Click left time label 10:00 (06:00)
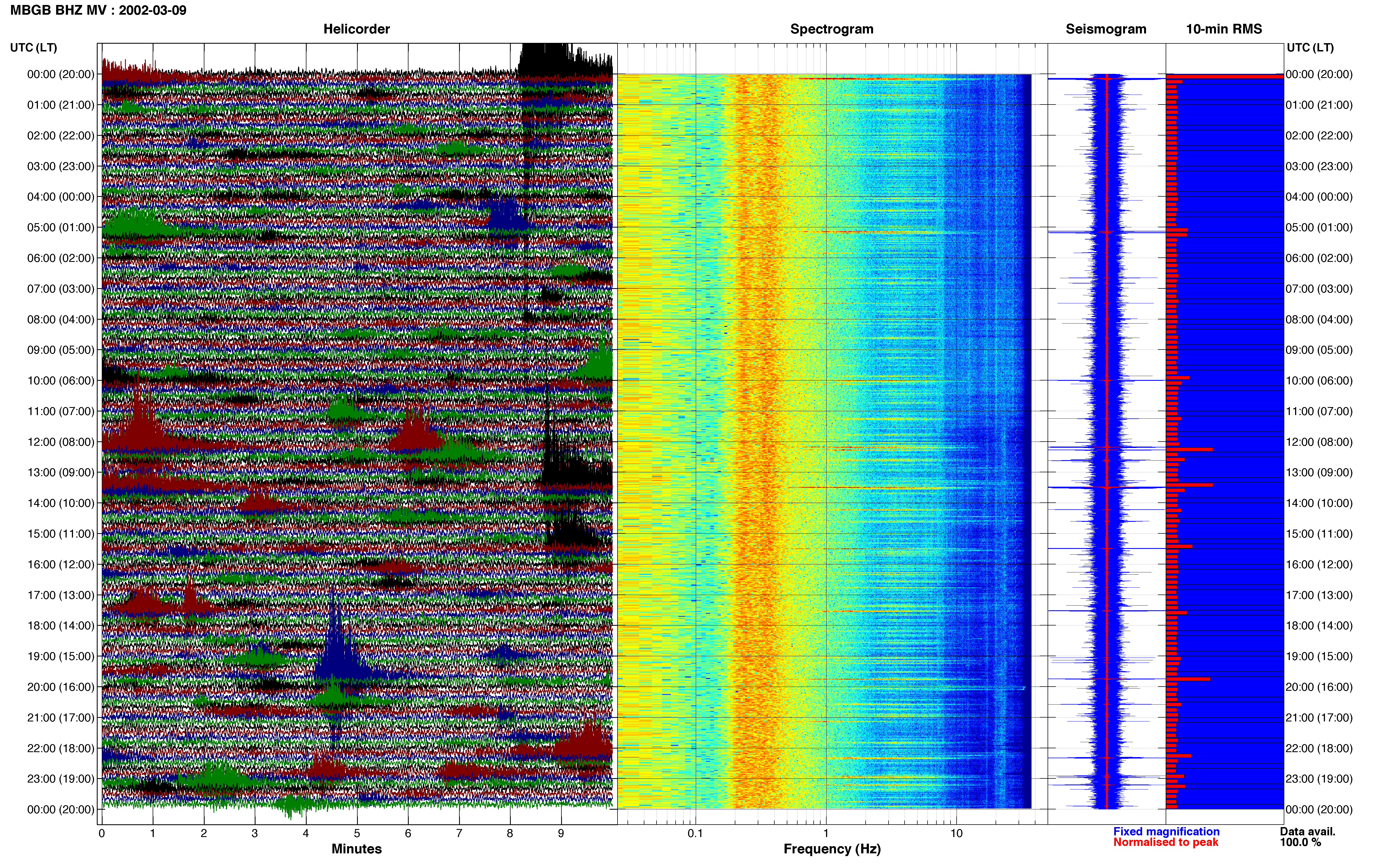 tap(61, 380)
